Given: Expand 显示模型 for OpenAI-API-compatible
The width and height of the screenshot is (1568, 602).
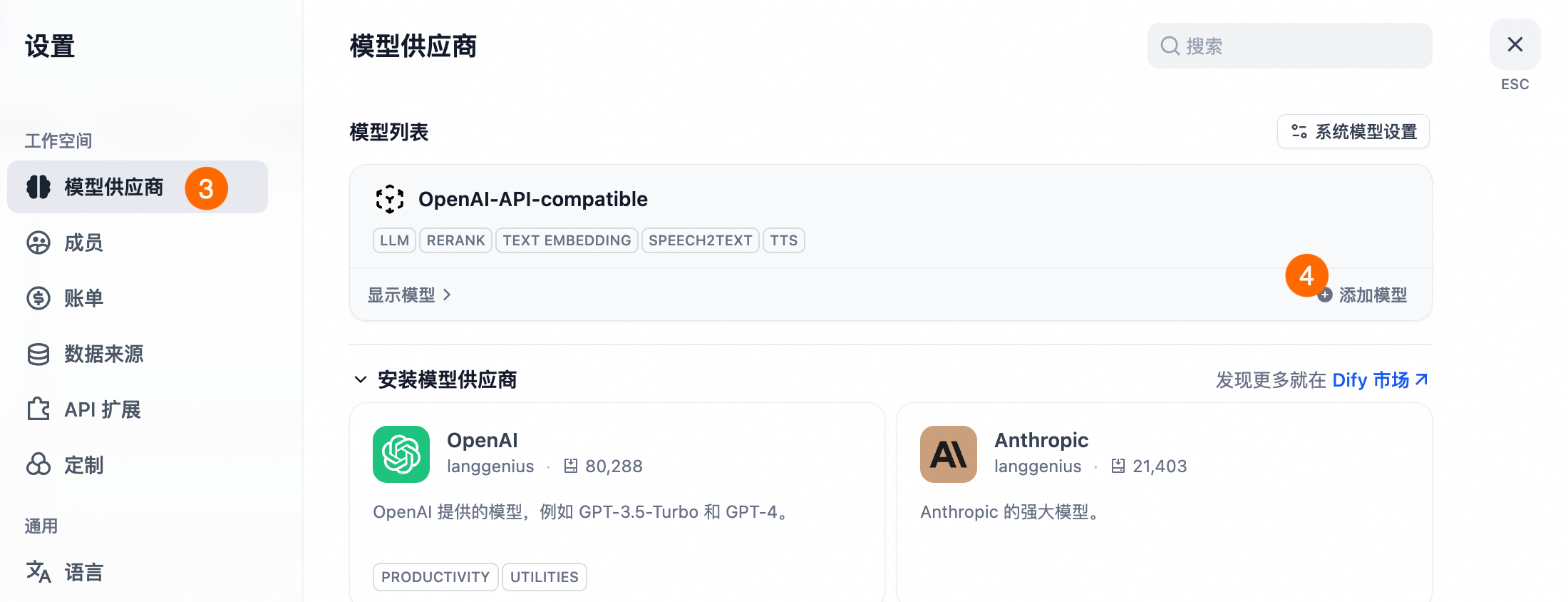Looking at the screenshot, I should tap(410, 295).
